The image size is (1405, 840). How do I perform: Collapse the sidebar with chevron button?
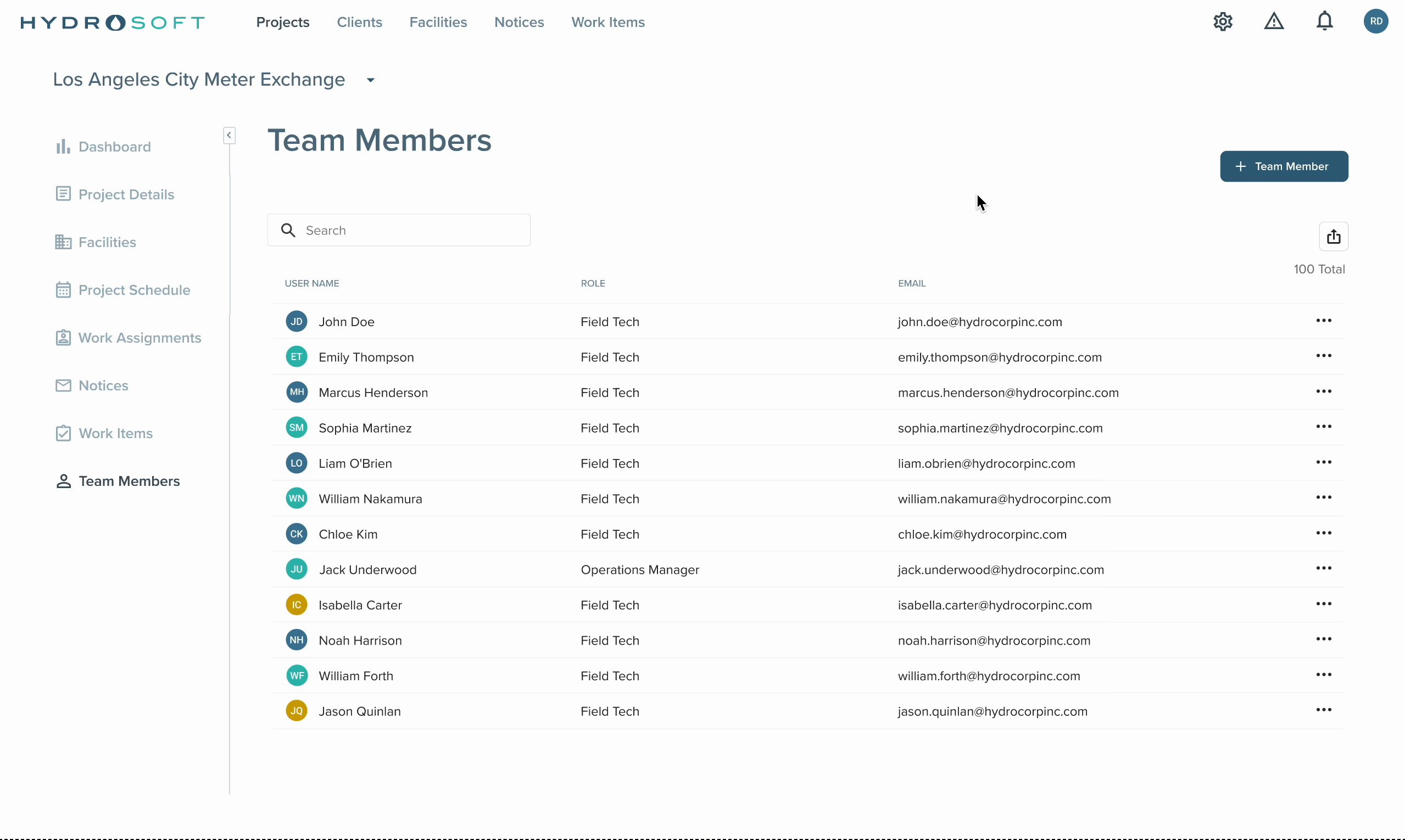click(x=229, y=135)
